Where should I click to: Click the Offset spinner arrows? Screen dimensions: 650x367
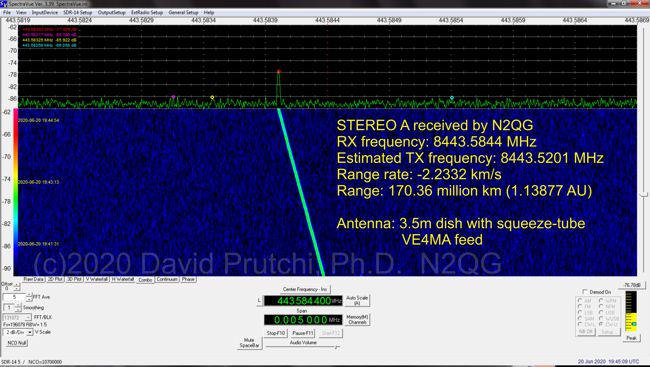tap(17, 287)
